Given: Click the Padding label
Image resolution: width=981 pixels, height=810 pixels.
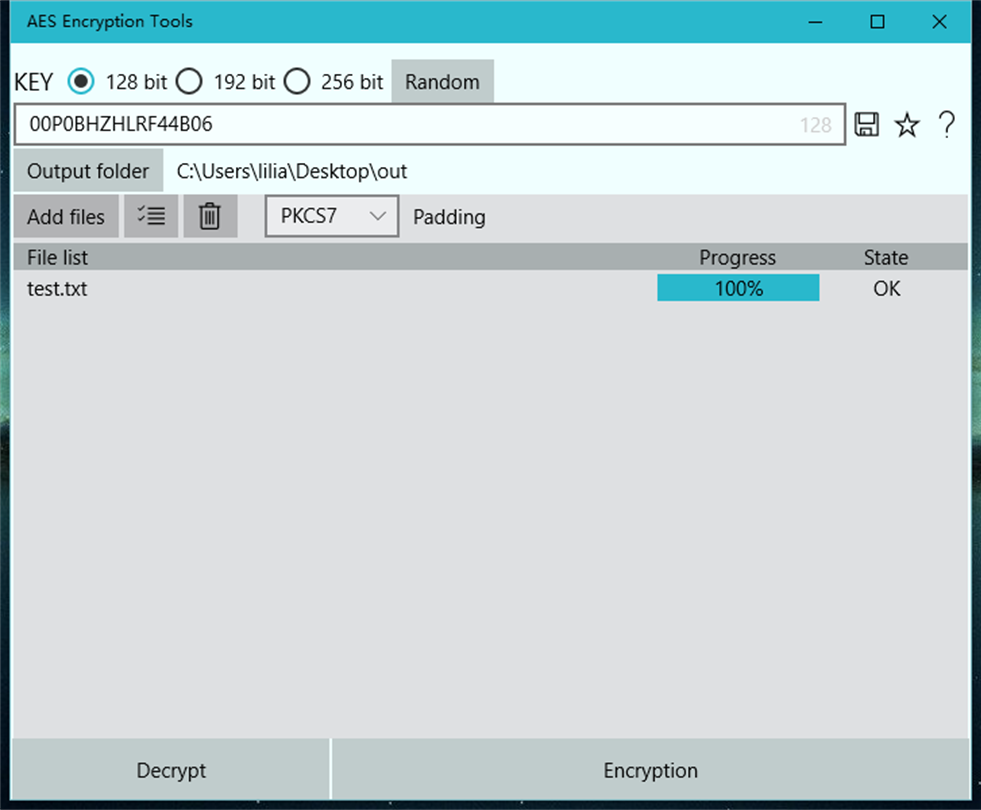Looking at the screenshot, I should (449, 217).
